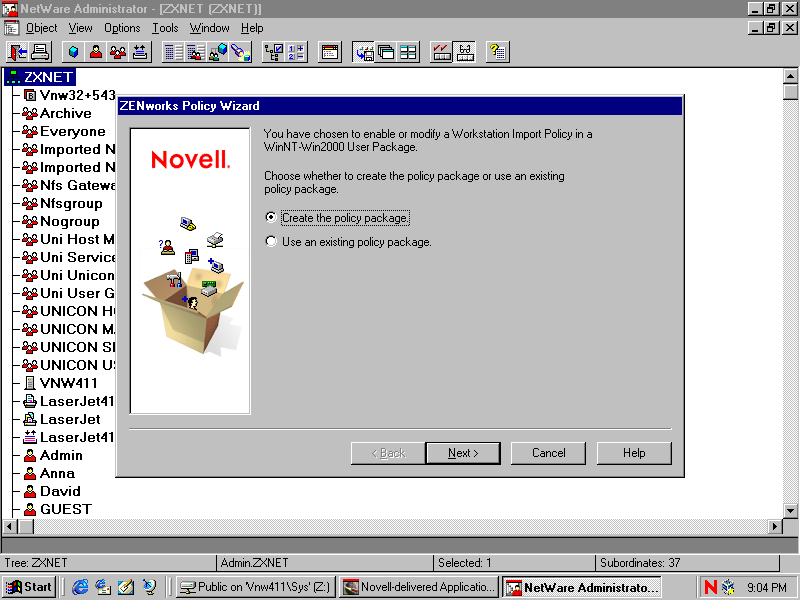Click the Subordinates: 37 status text
800x600 pixels.
coord(640,563)
